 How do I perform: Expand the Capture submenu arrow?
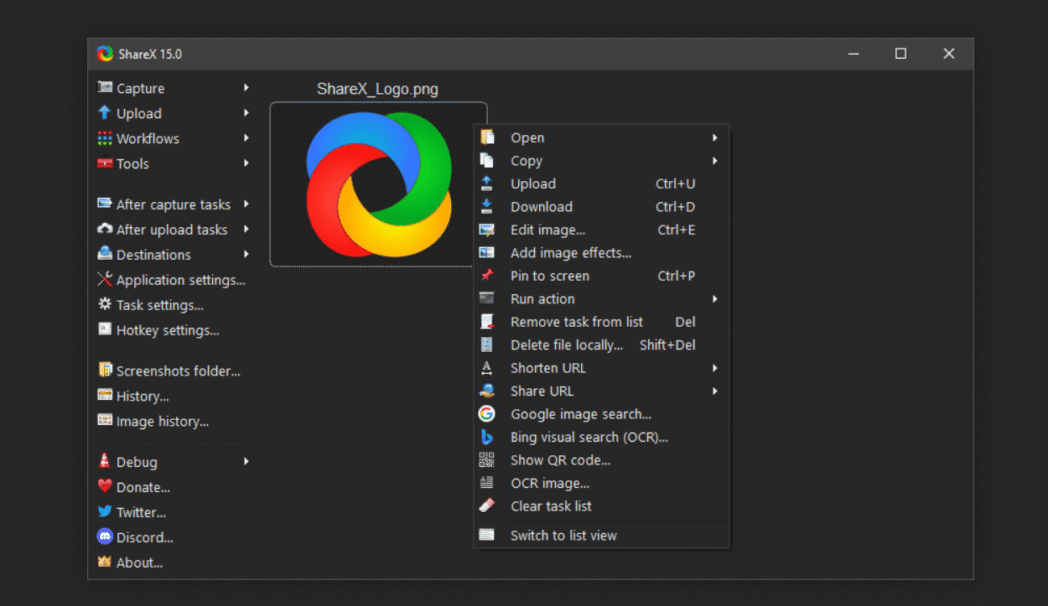pyautogui.click(x=246, y=88)
